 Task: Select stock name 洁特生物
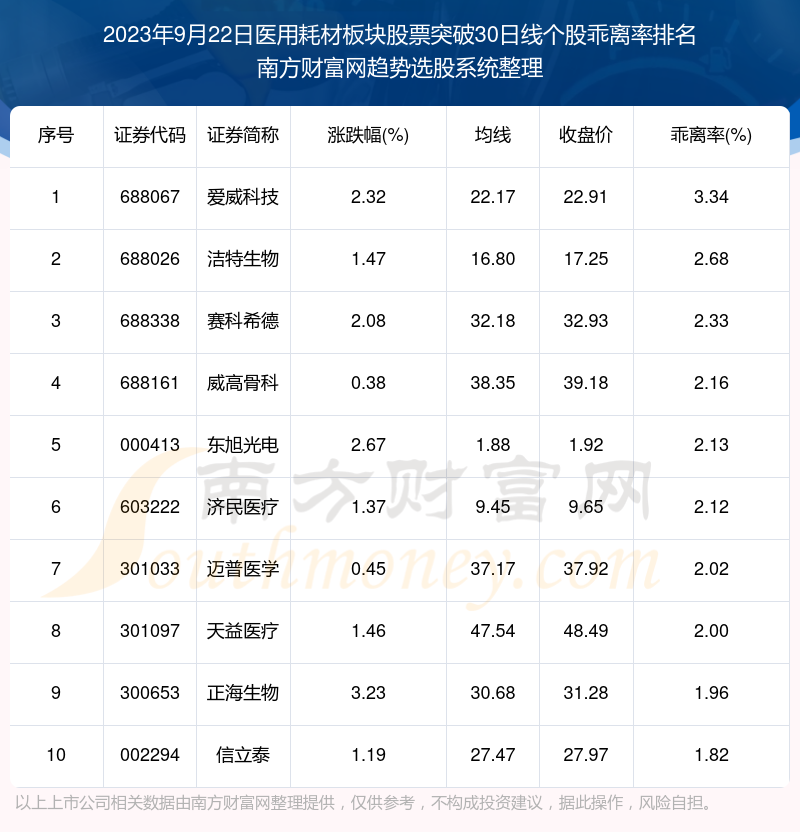click(x=243, y=259)
